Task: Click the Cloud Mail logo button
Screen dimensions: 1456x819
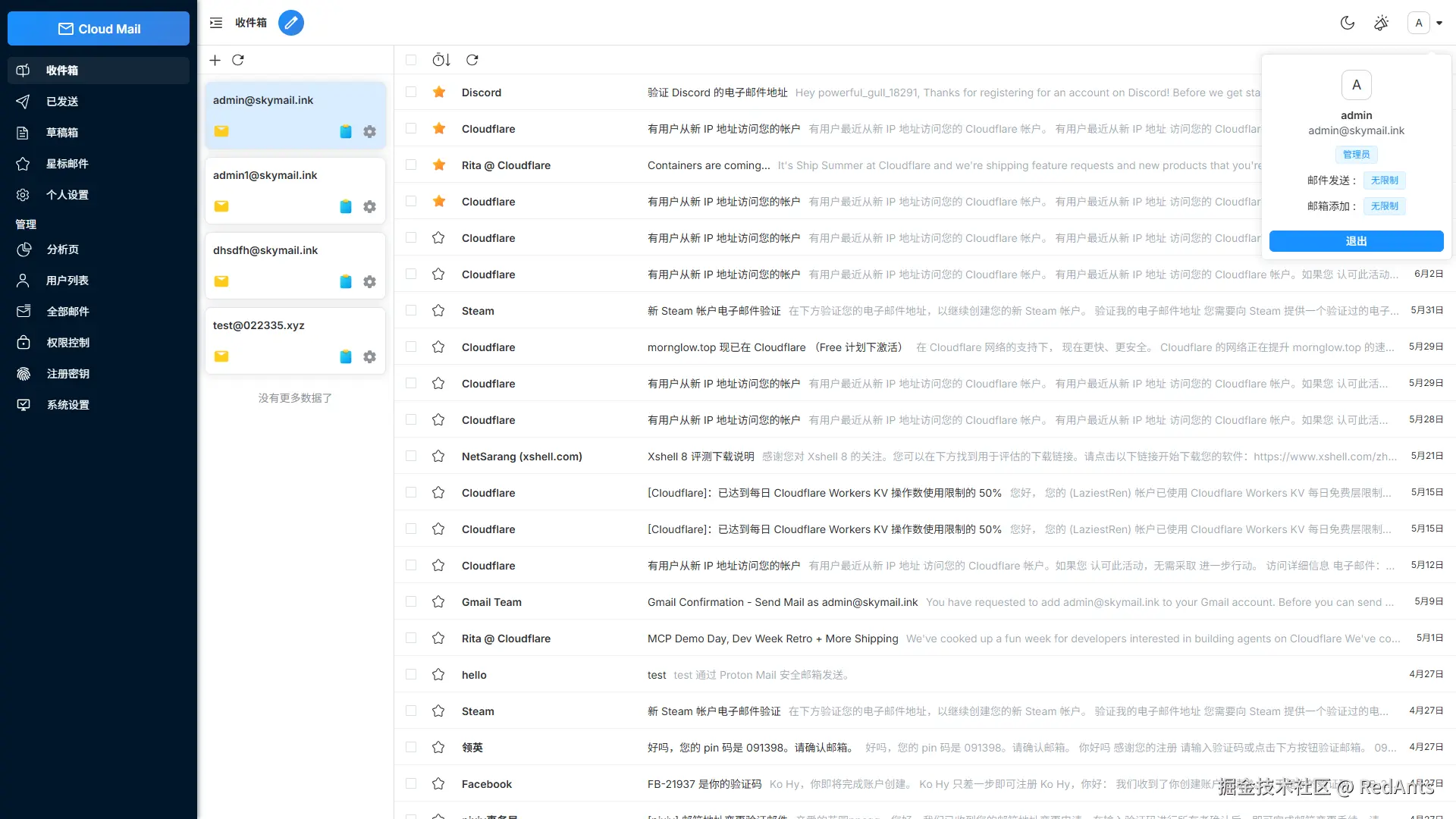Action: coord(99,29)
